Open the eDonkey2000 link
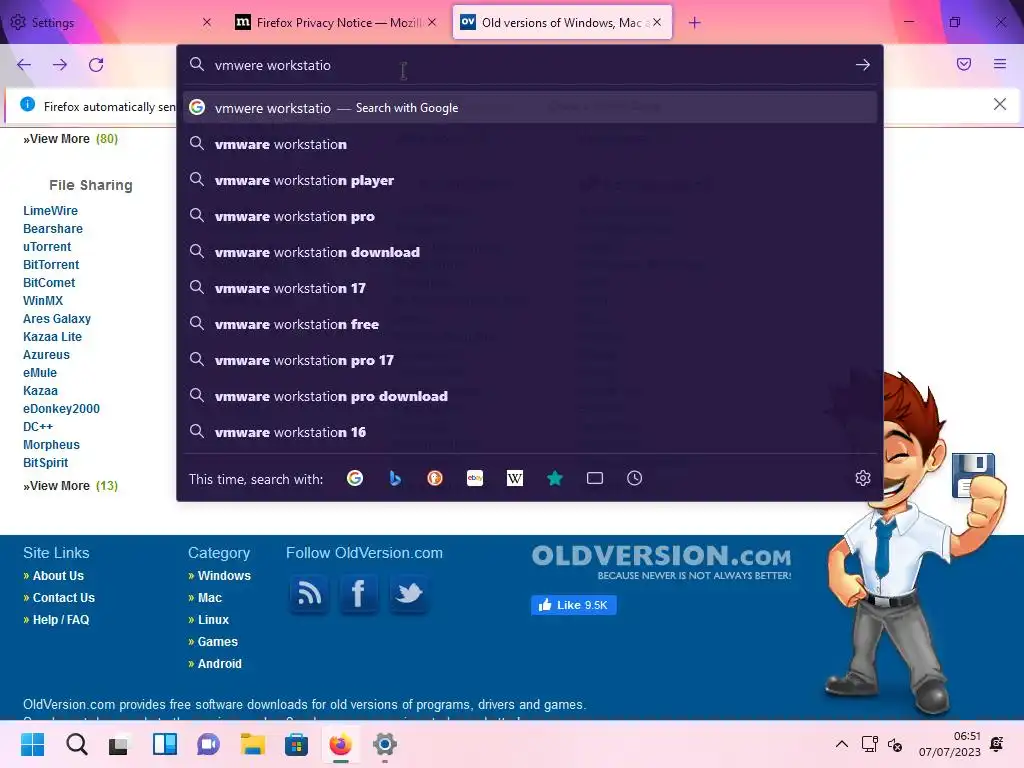Image resolution: width=1024 pixels, height=768 pixels. pos(61,409)
